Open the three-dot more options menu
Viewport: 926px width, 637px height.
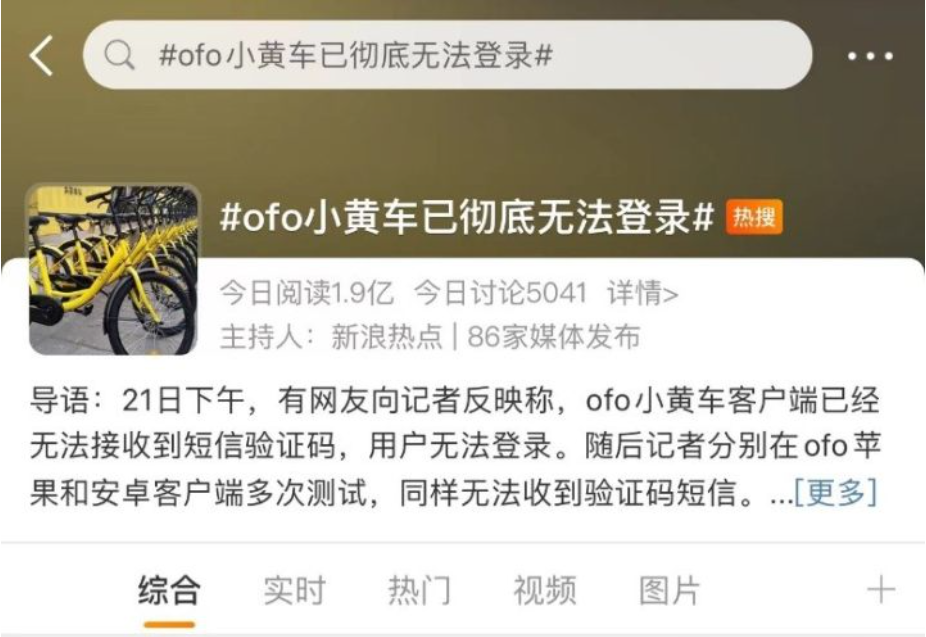[x=870, y=56]
